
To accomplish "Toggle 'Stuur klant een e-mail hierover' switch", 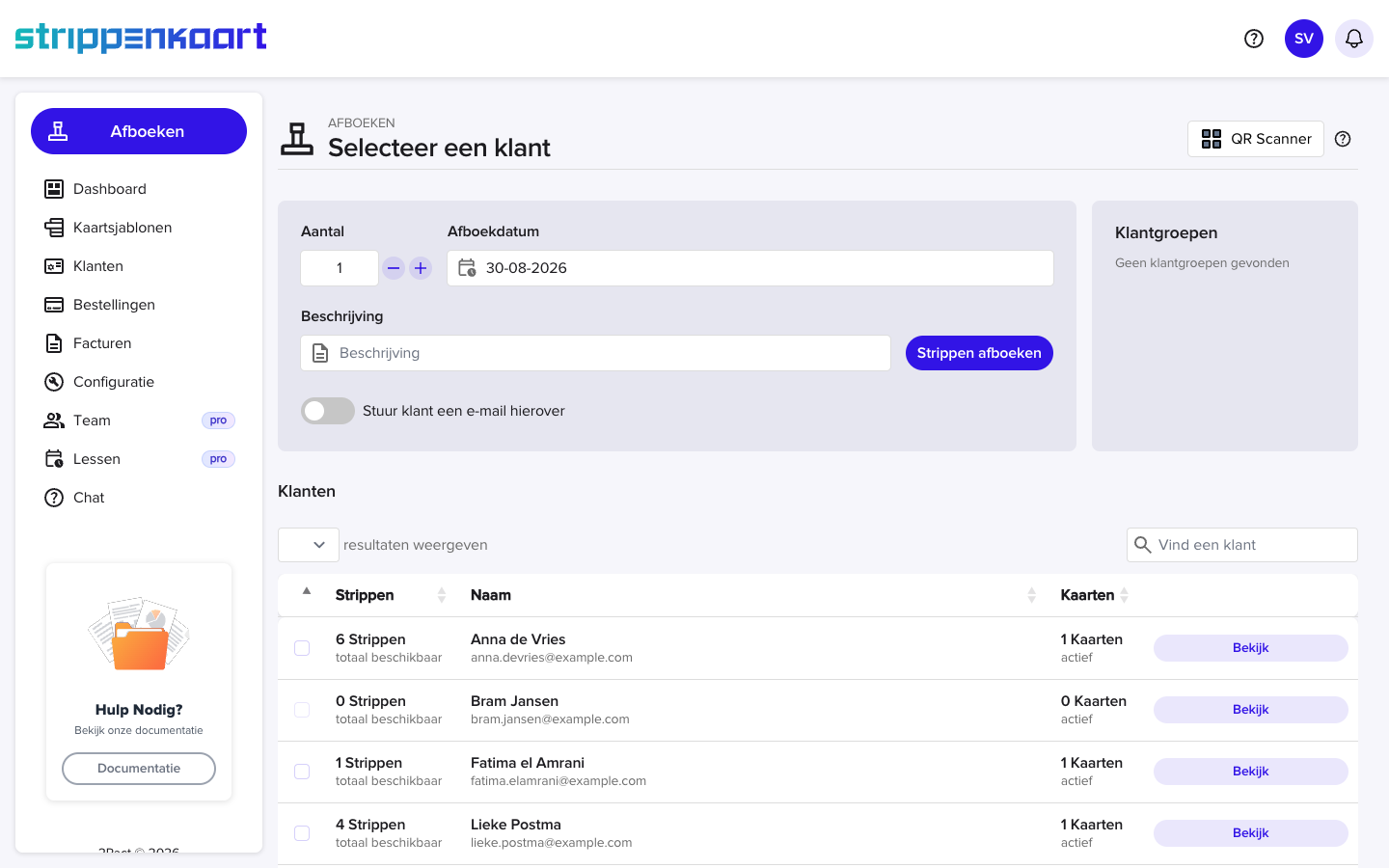I will (x=328, y=411).
